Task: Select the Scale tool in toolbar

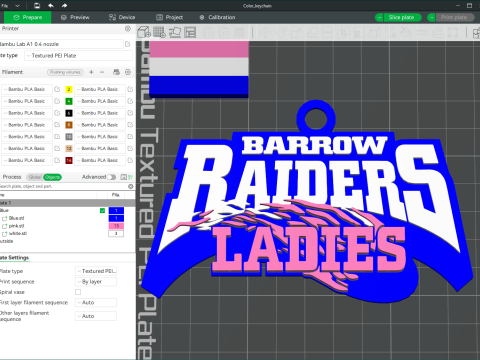Action: click(296, 32)
